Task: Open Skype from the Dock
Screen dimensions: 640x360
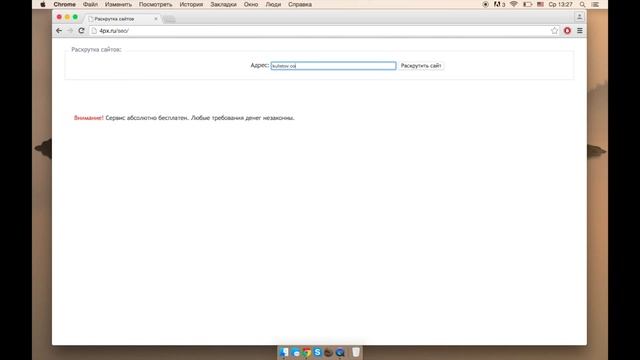Action: click(x=318, y=352)
